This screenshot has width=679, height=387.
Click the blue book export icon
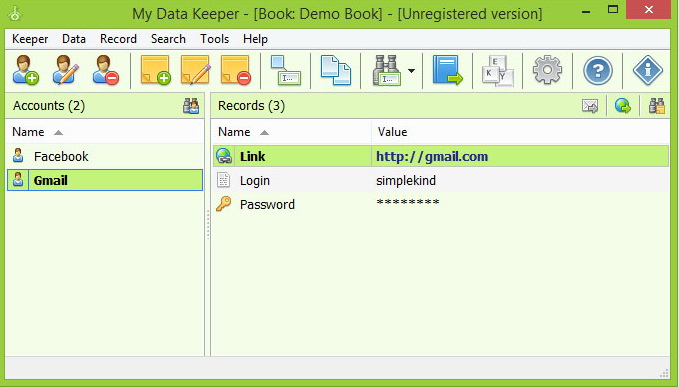[x=447, y=70]
